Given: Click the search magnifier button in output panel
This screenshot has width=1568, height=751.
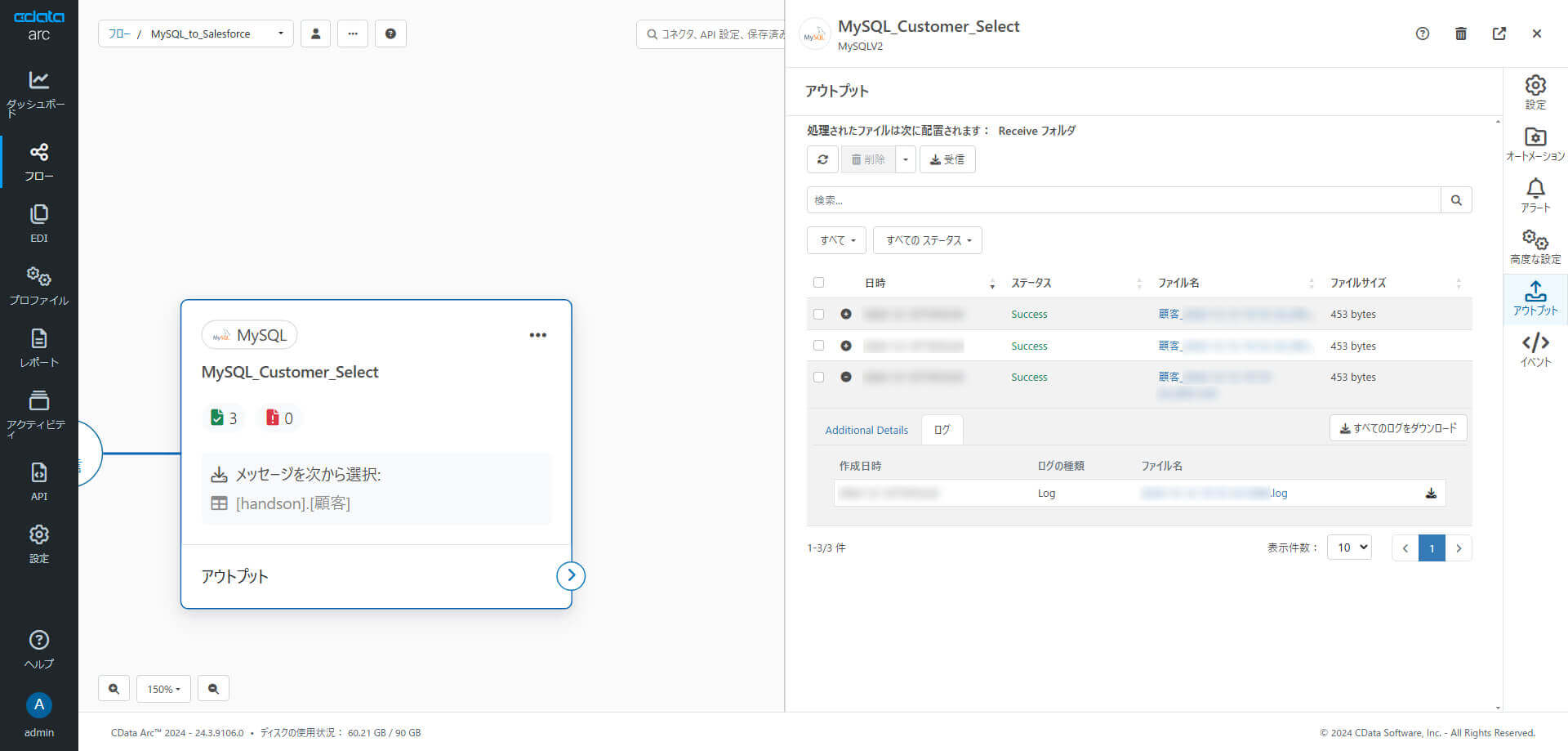Looking at the screenshot, I should click(x=1456, y=200).
